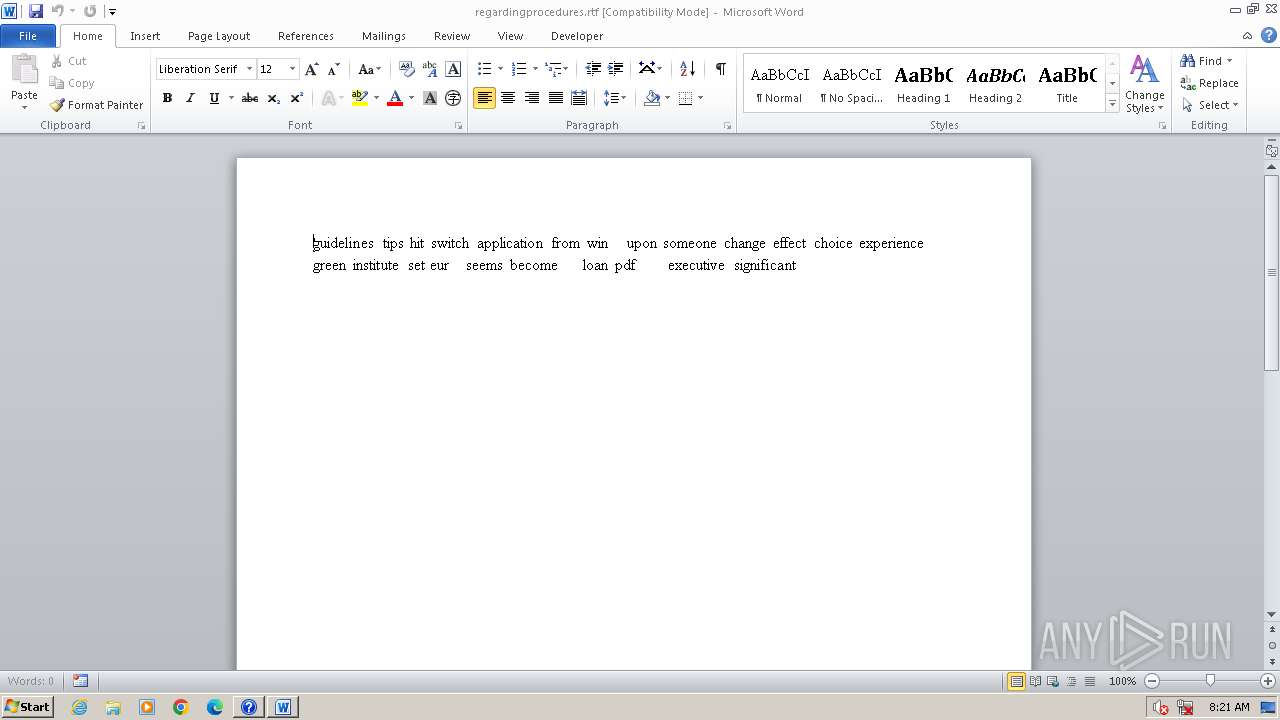
Task: Open Internet Explorer from taskbar
Action: (x=79, y=707)
